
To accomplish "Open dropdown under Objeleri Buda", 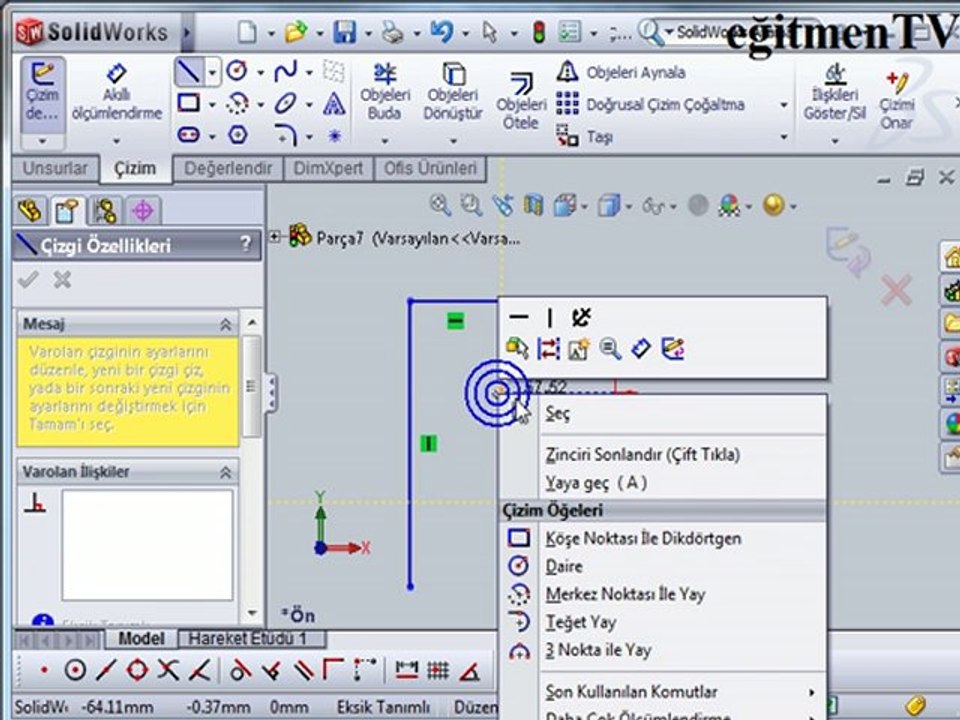I will 384,141.
